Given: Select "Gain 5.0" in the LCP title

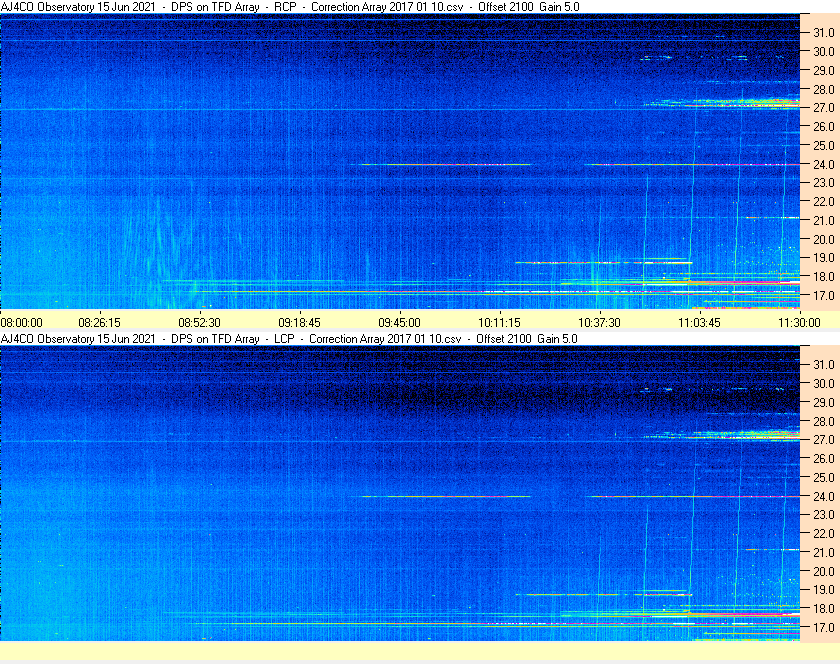Looking at the screenshot, I should click(558, 339).
